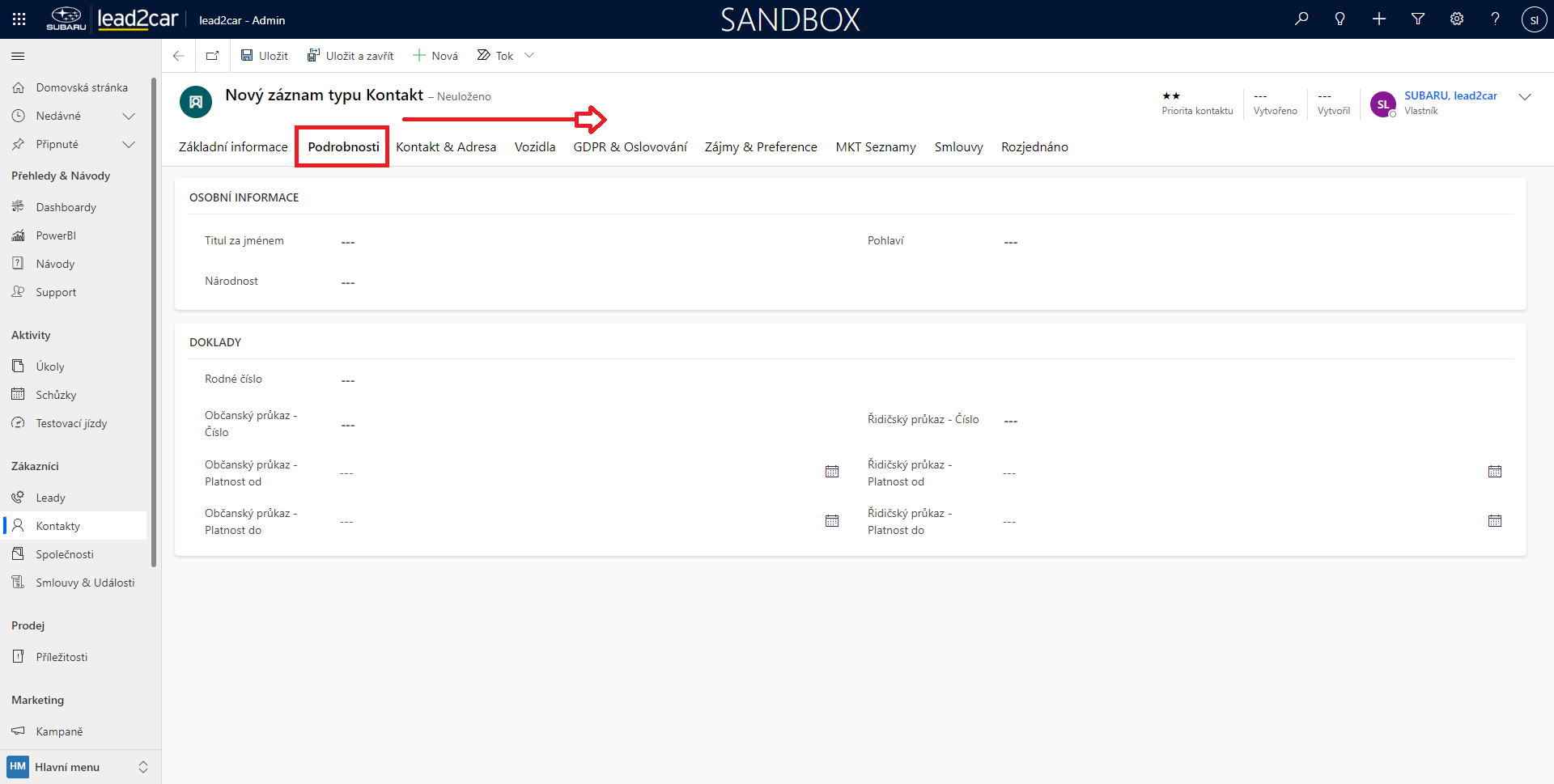Open the Tok dropdown arrow
The image size is (1554, 784).
tap(529, 56)
